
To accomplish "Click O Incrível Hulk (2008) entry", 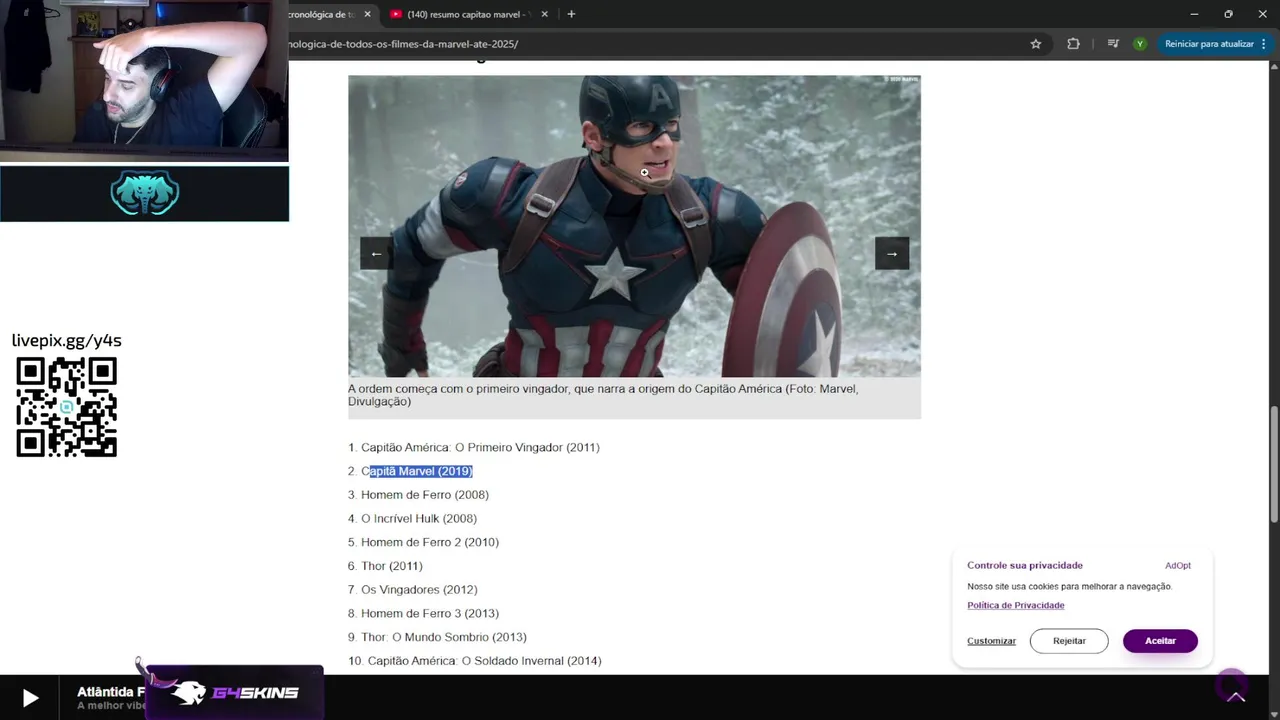I will (419, 518).
